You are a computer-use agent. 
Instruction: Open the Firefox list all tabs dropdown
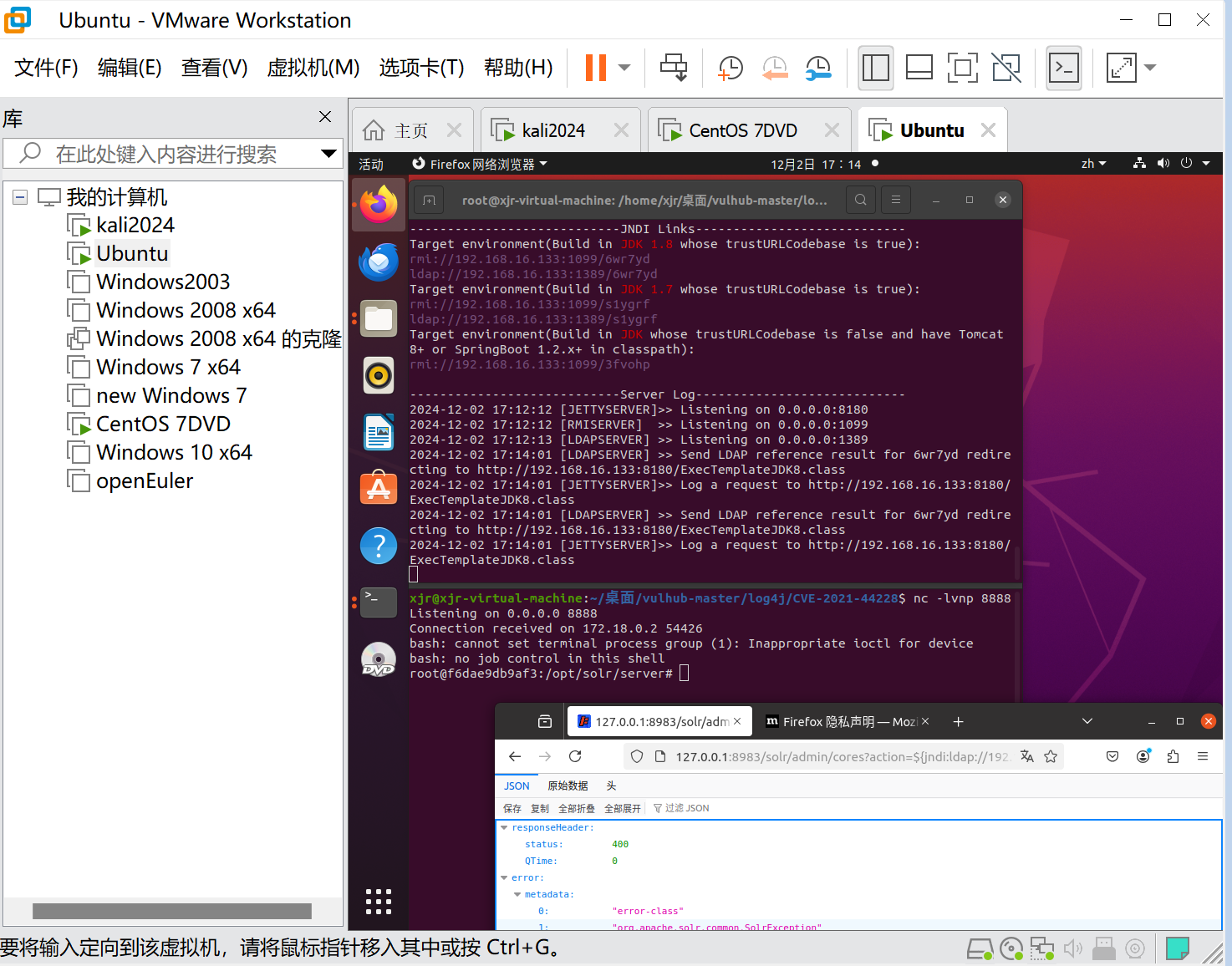point(1087,721)
